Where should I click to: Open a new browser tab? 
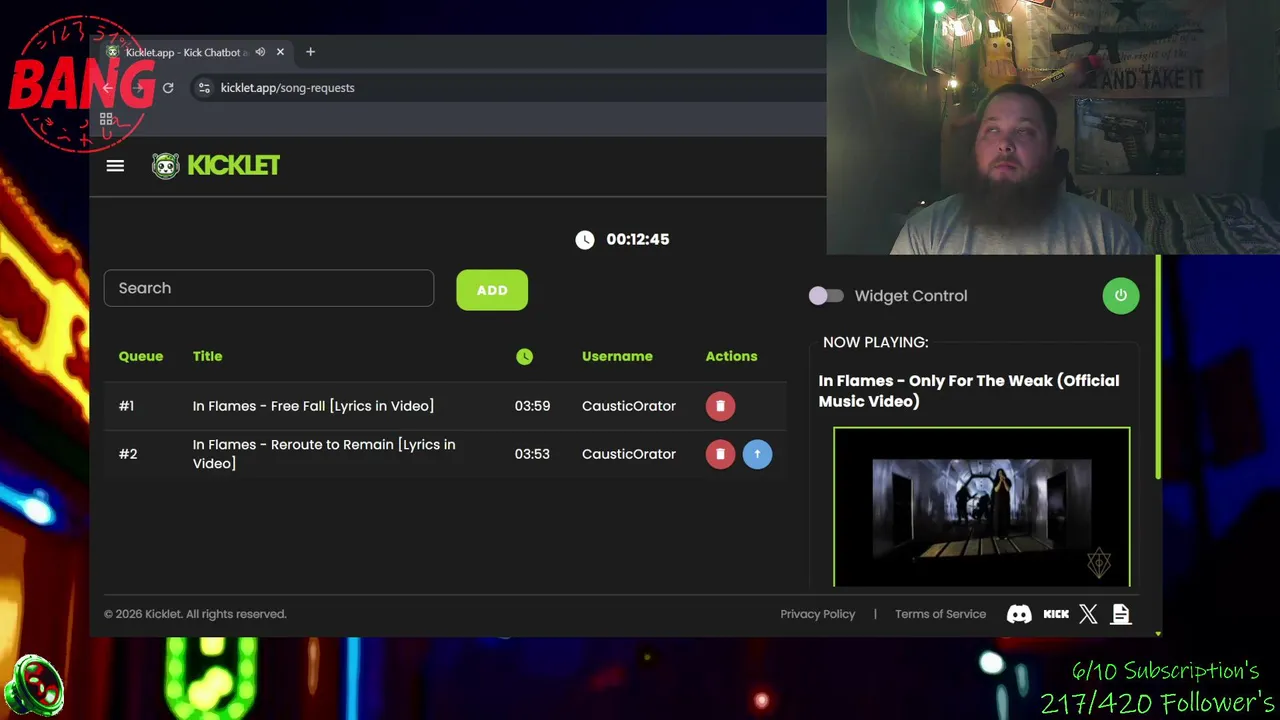click(310, 52)
